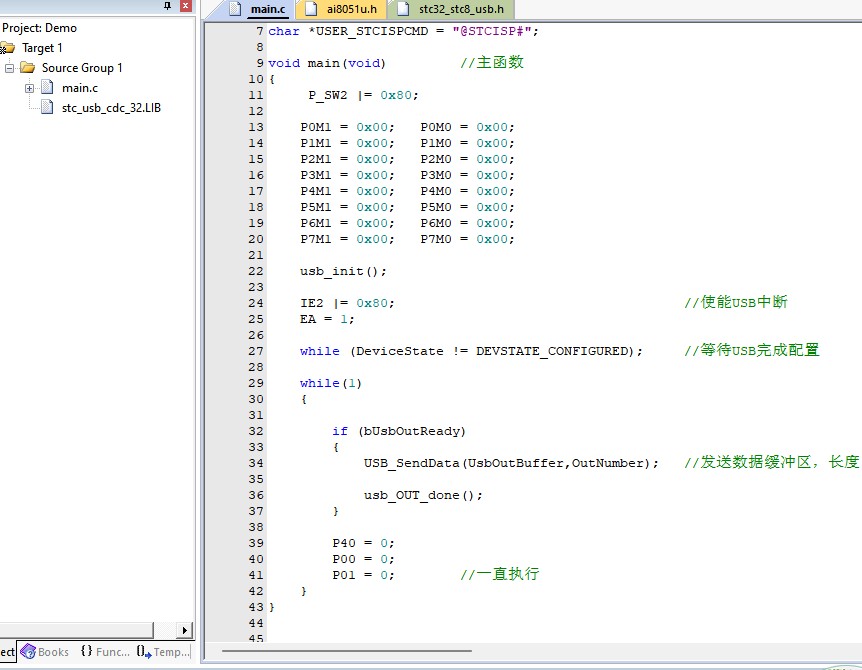Select main.c in the project tree

80,88
